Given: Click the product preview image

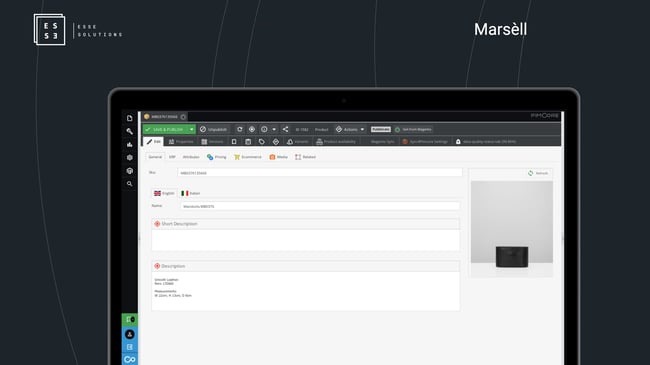Looking at the screenshot, I should (x=512, y=229).
